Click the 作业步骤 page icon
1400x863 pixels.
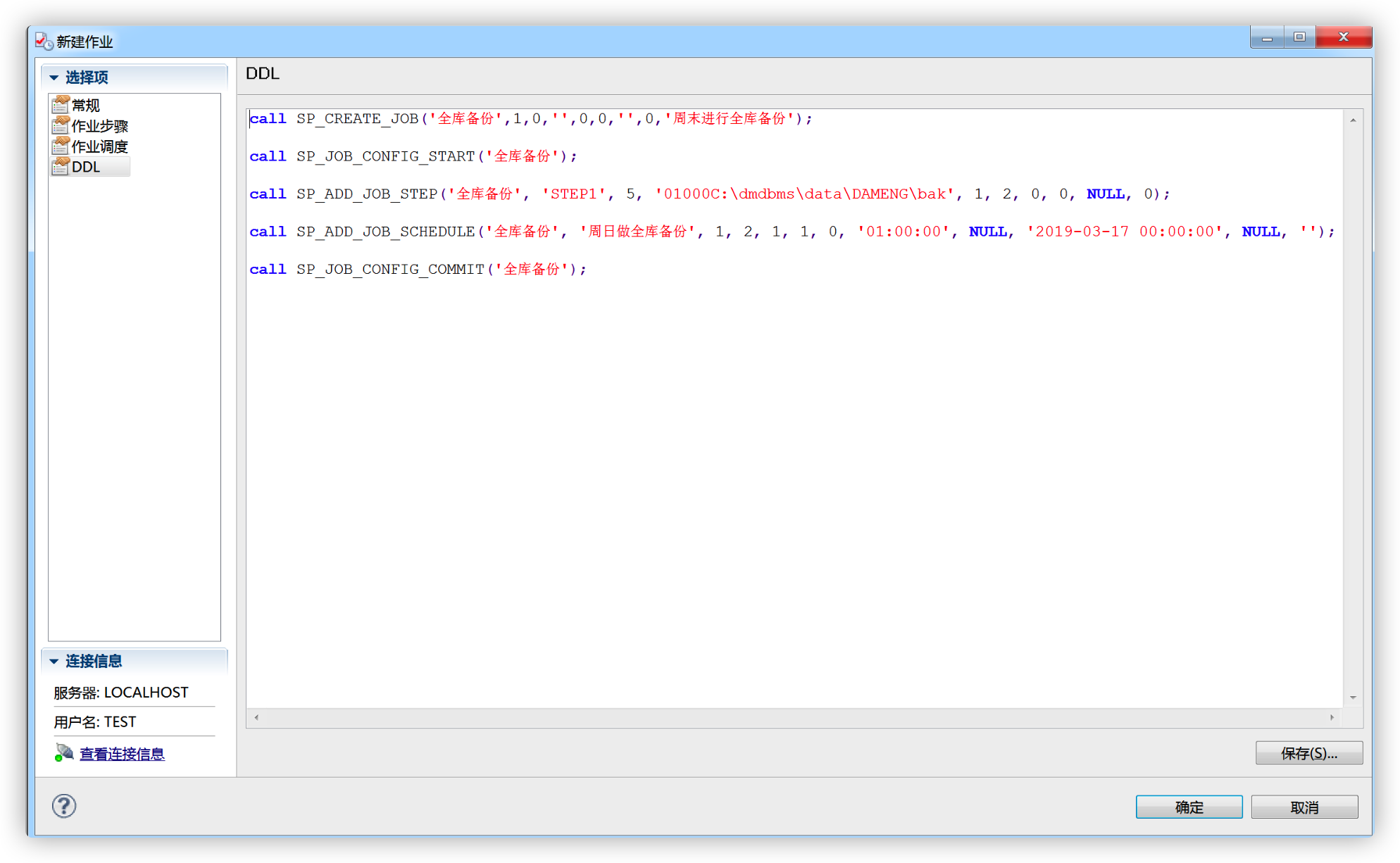click(x=61, y=125)
